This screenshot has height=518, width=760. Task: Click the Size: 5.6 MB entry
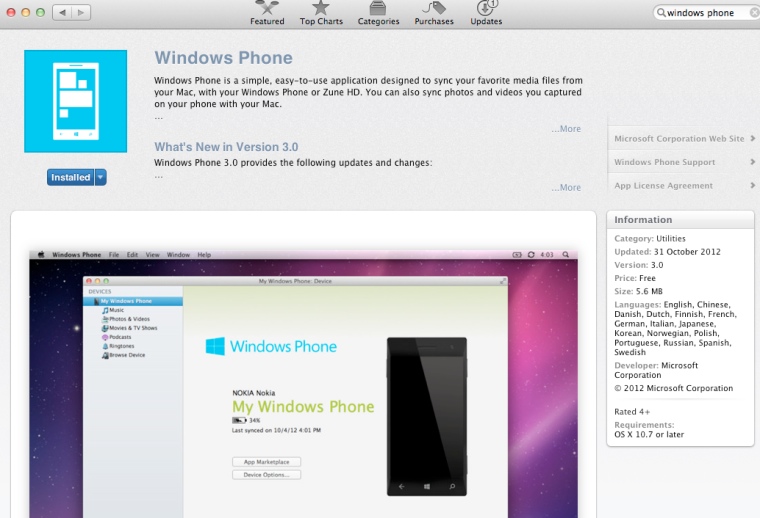pos(638,291)
